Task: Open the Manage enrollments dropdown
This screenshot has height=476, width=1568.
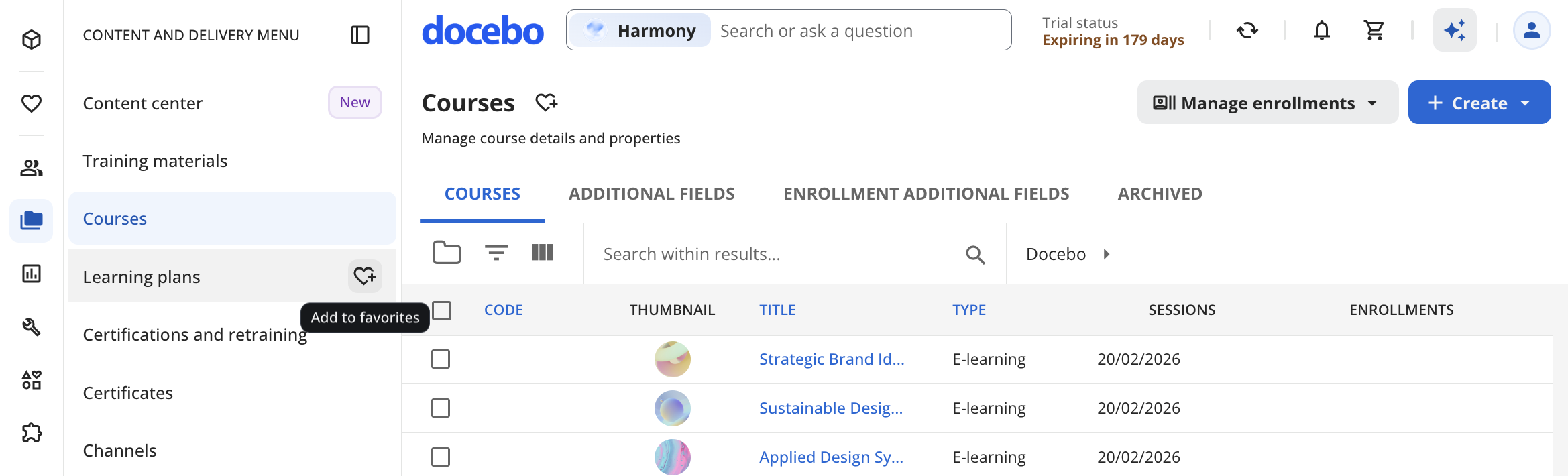Action: [1267, 103]
